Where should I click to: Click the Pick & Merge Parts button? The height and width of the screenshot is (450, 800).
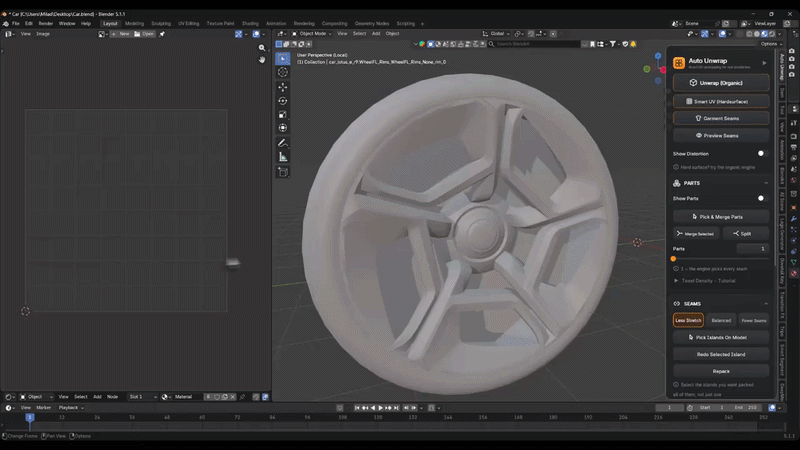[x=721, y=217]
